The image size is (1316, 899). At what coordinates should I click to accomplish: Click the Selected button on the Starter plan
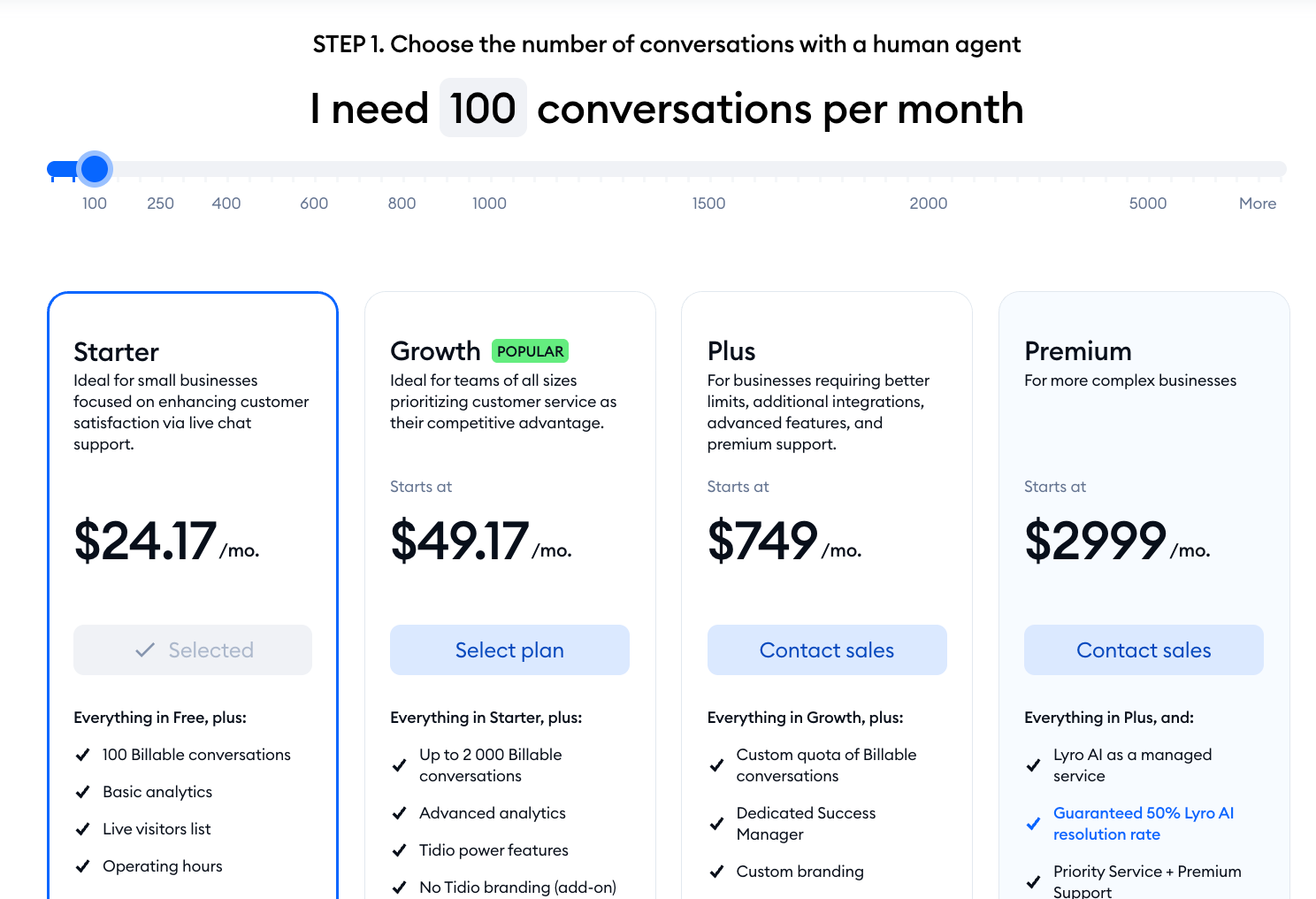(x=193, y=650)
